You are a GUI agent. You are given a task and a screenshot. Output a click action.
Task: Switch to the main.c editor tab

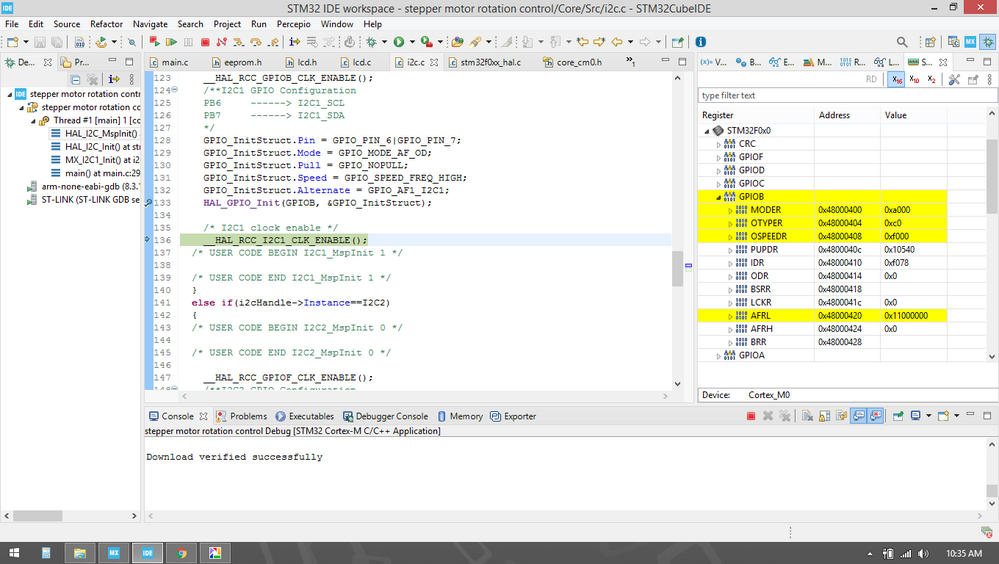(x=169, y=62)
